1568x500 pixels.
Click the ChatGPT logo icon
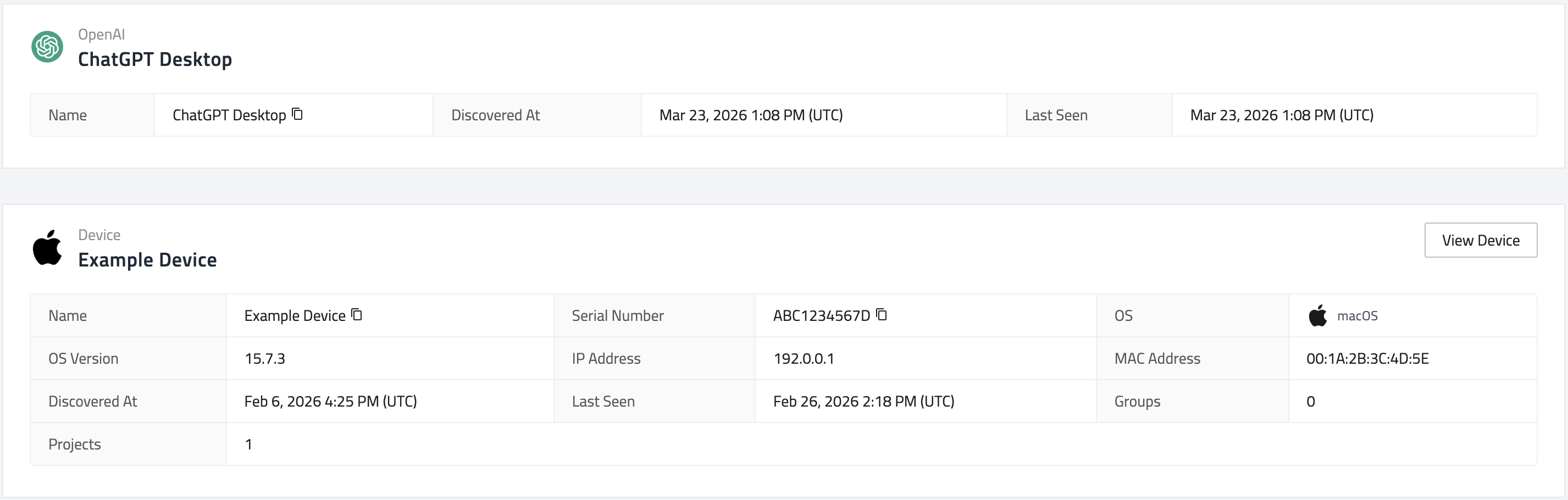tap(47, 47)
